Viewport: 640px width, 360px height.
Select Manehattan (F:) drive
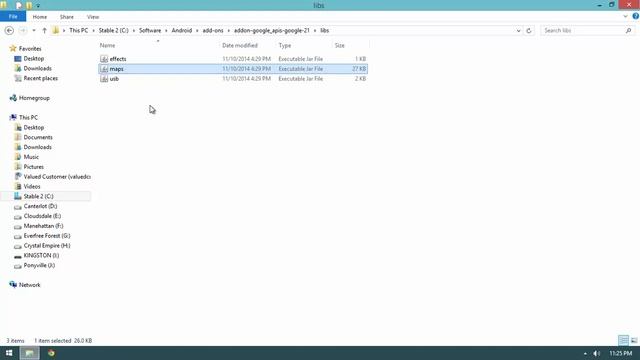point(43,226)
